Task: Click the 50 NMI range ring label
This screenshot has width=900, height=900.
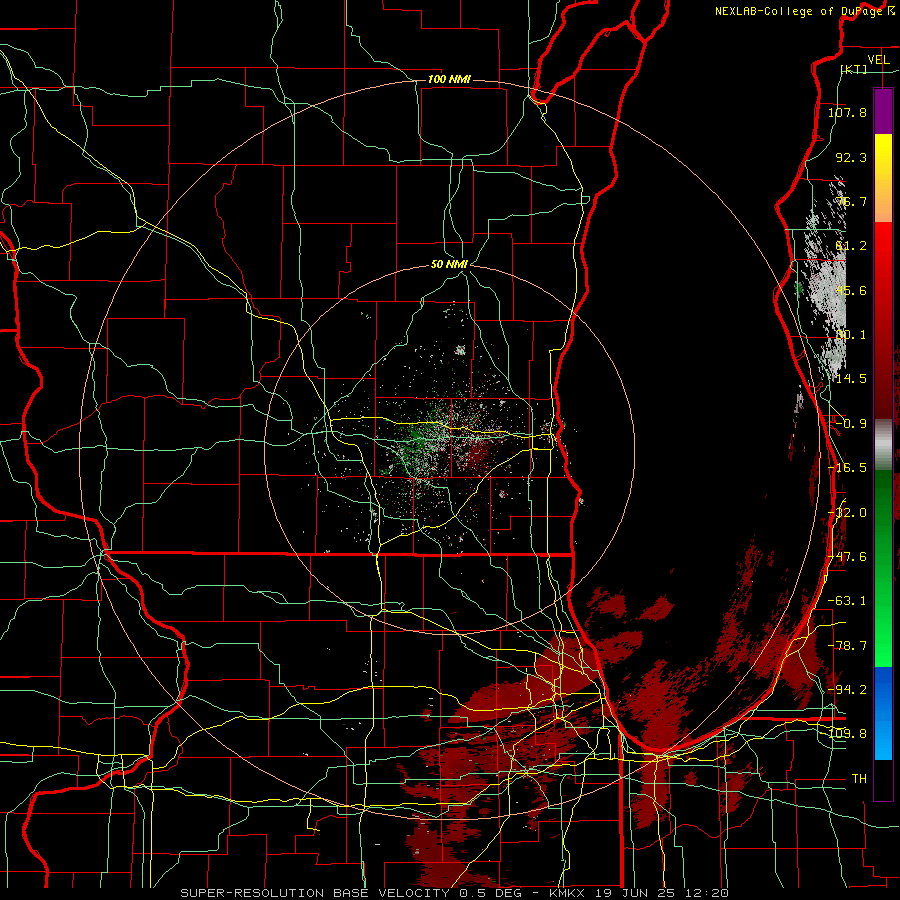Action: pos(449,265)
